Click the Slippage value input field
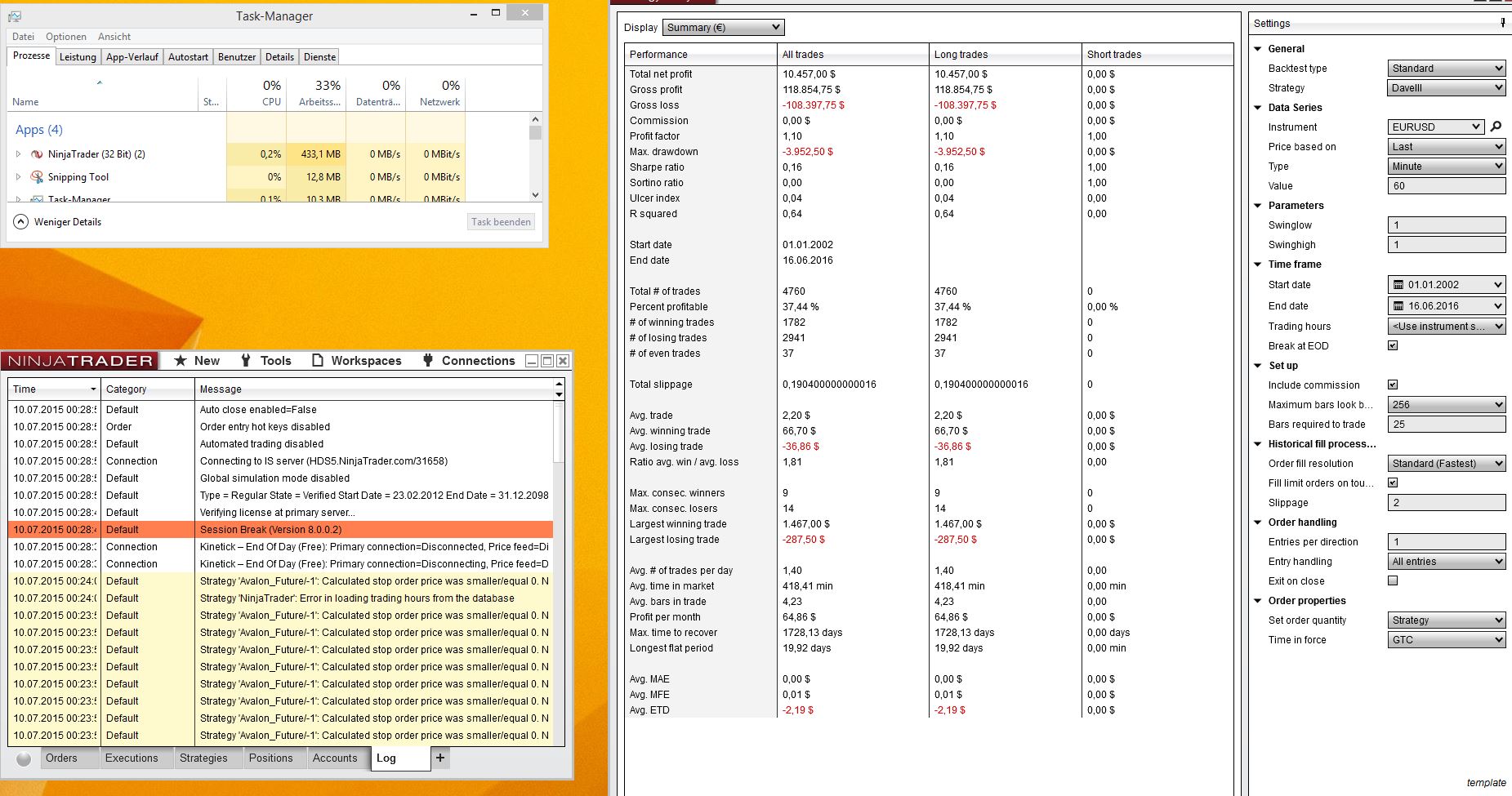Image resolution: width=1512 pixels, height=796 pixels. click(x=1446, y=503)
